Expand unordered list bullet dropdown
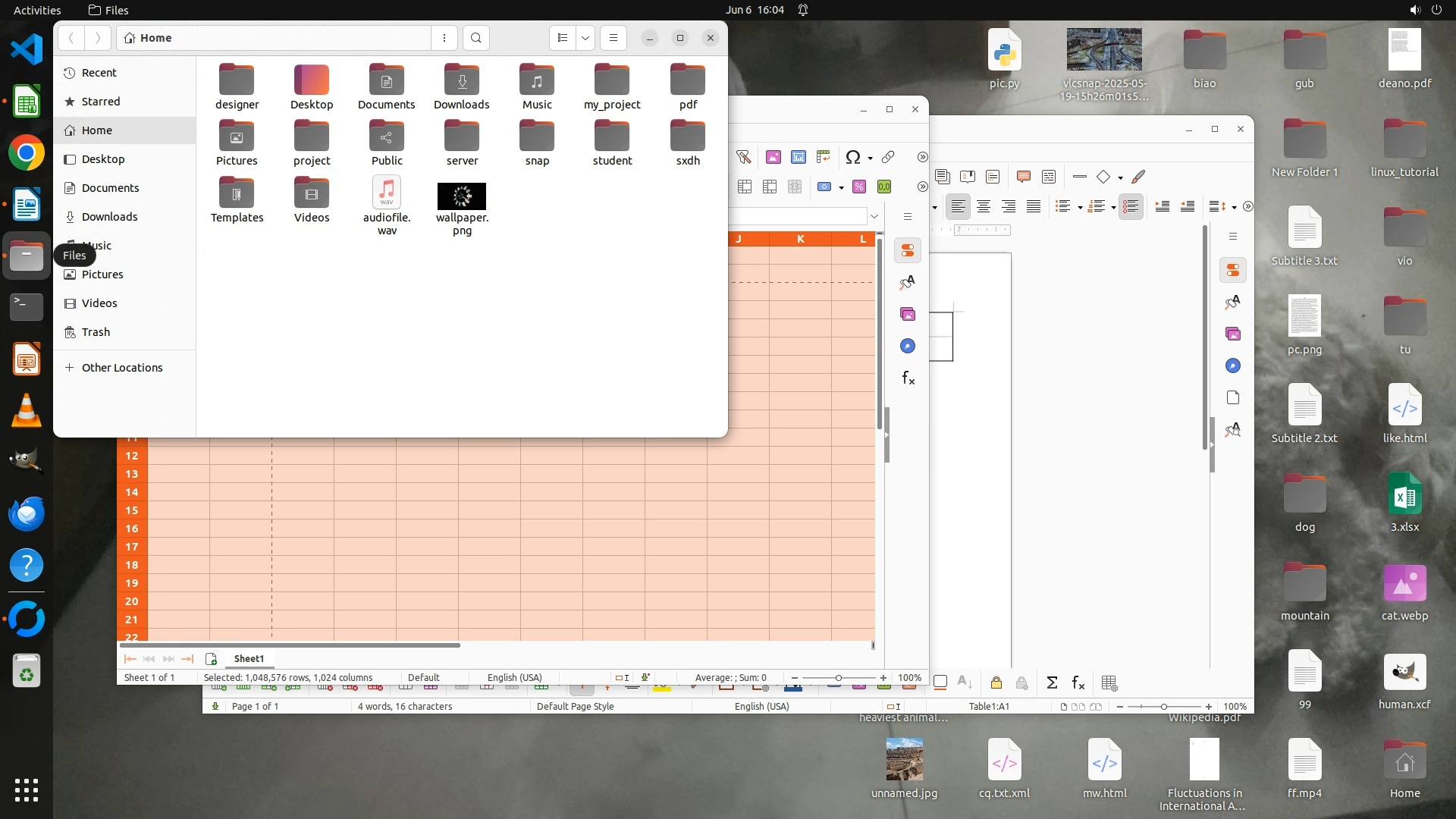 point(1080,207)
